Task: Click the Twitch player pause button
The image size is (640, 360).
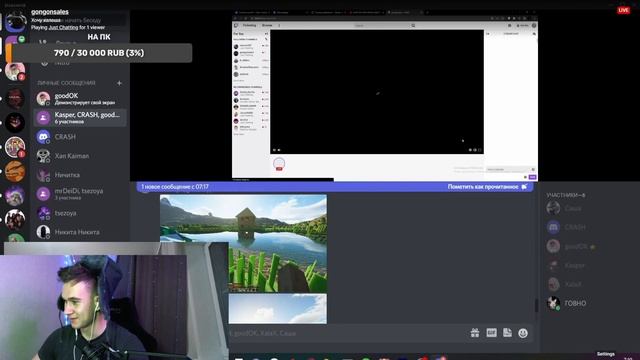Action: coord(274,150)
